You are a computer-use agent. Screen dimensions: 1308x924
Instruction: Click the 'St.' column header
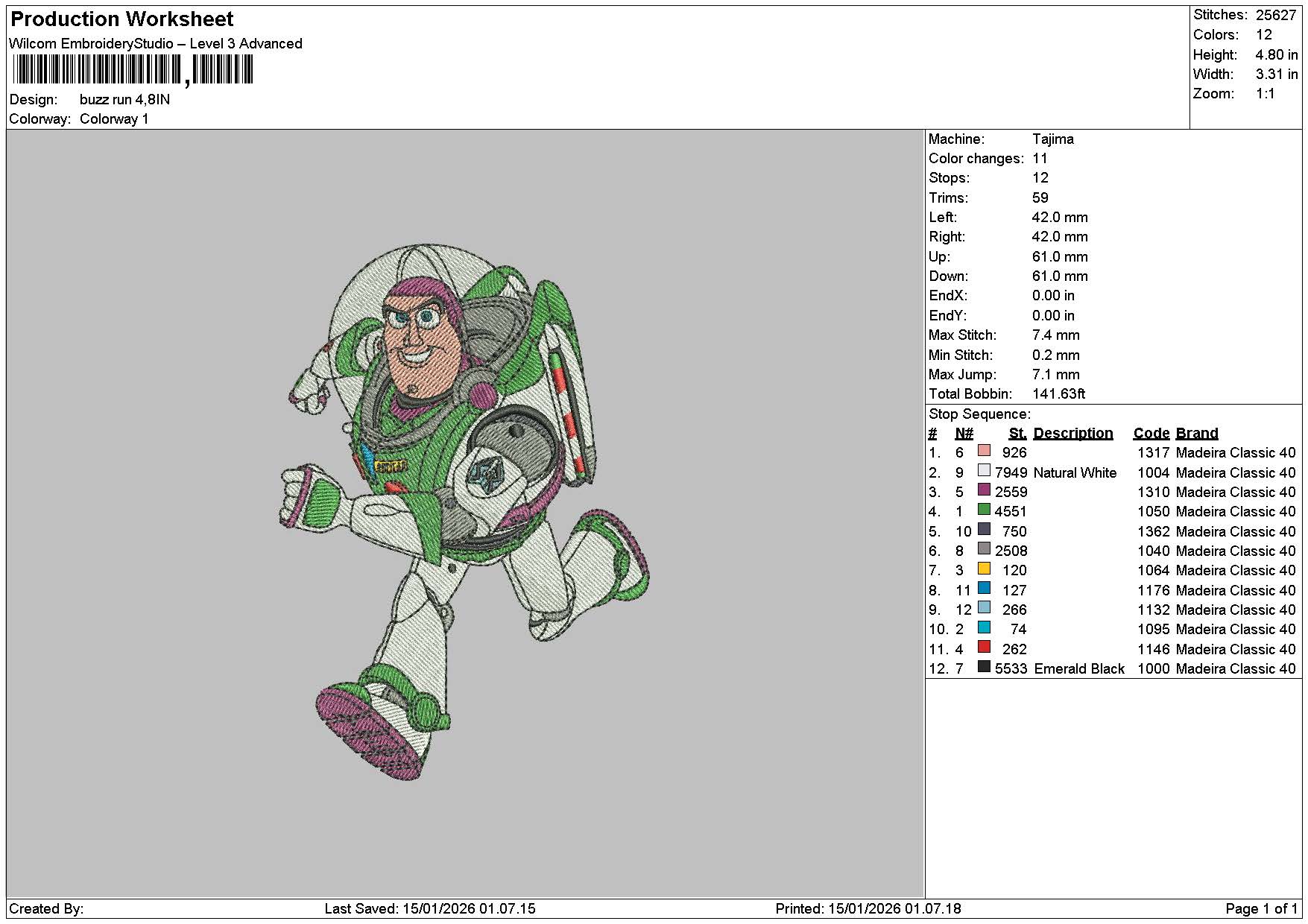pyautogui.click(x=1017, y=434)
